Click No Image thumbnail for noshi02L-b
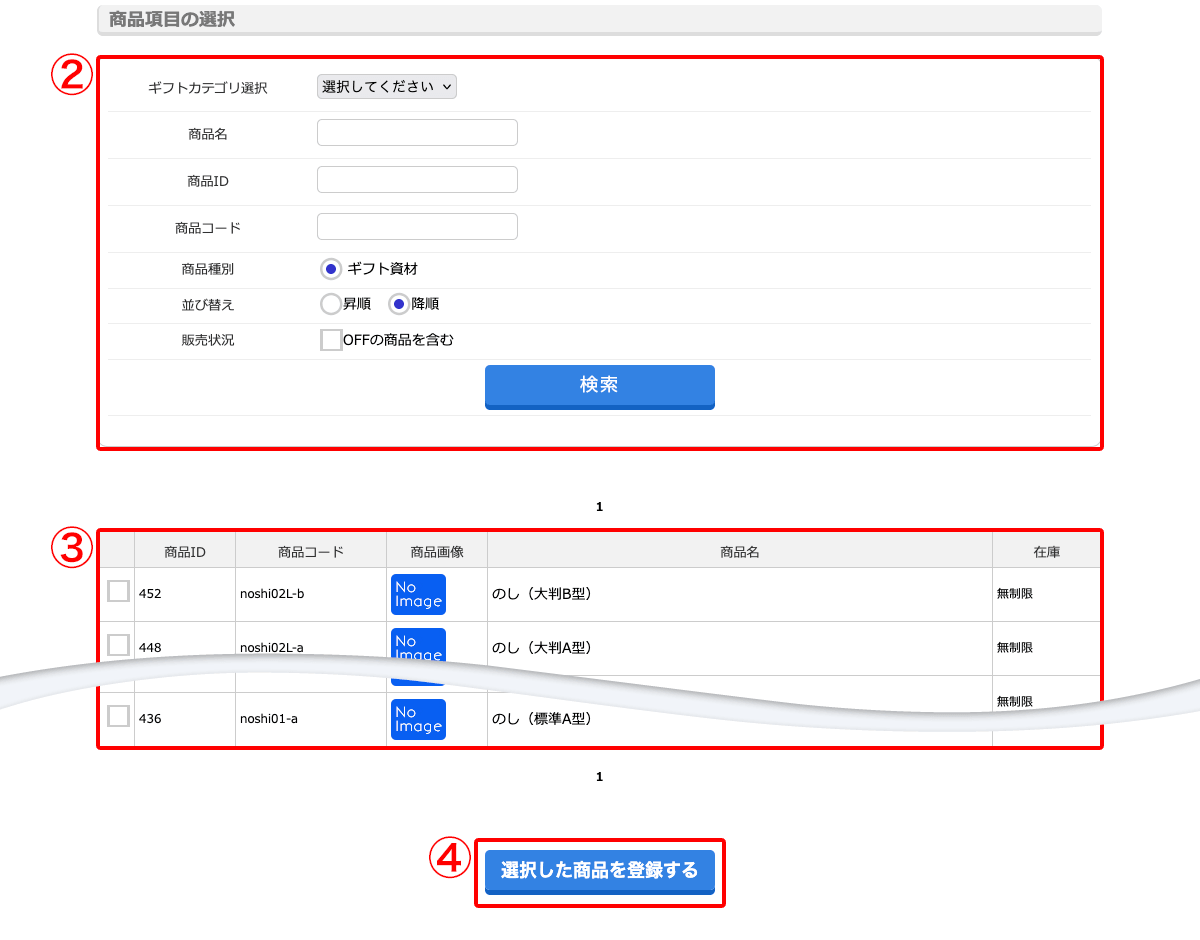The height and width of the screenshot is (940, 1200). [x=418, y=594]
